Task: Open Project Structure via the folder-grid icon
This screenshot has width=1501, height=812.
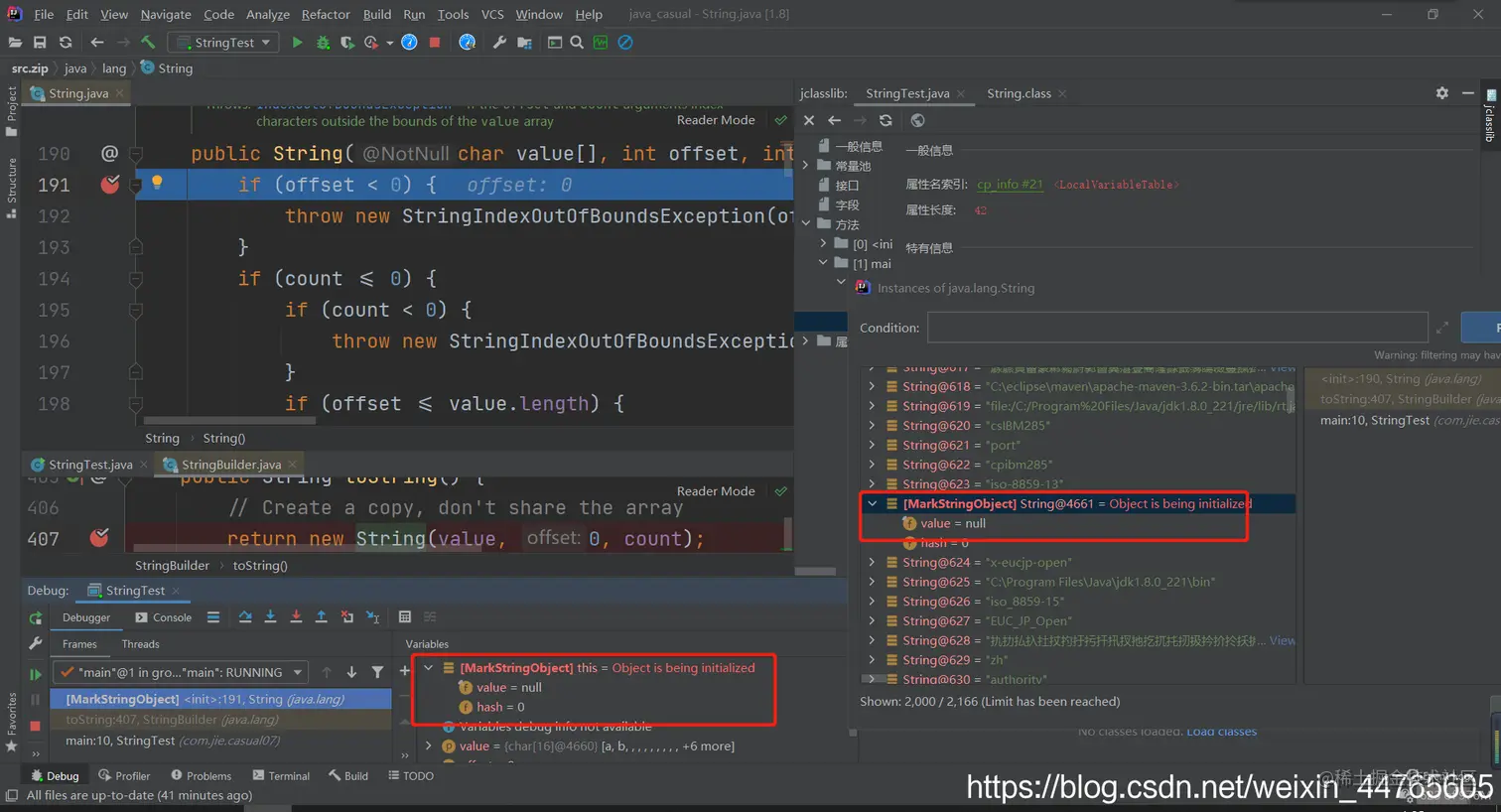Action: (x=525, y=43)
